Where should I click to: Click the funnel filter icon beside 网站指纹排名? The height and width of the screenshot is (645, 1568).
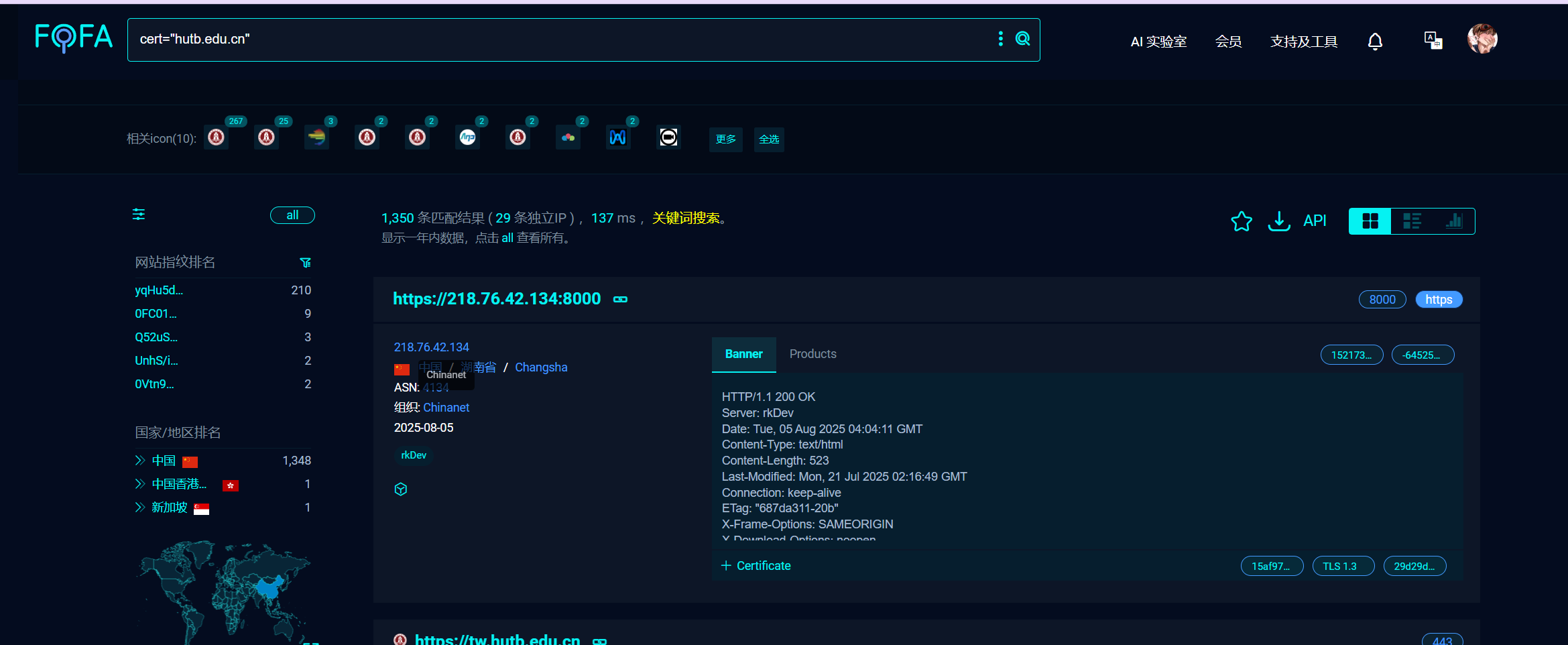(x=305, y=263)
